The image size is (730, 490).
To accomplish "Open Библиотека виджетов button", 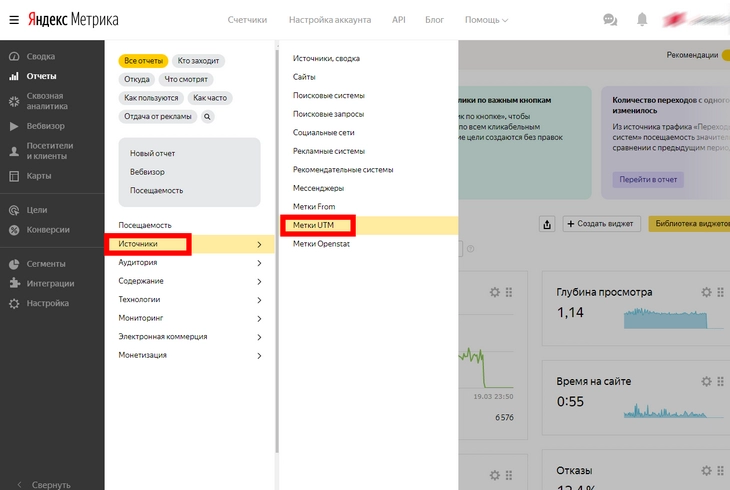I will (690, 224).
